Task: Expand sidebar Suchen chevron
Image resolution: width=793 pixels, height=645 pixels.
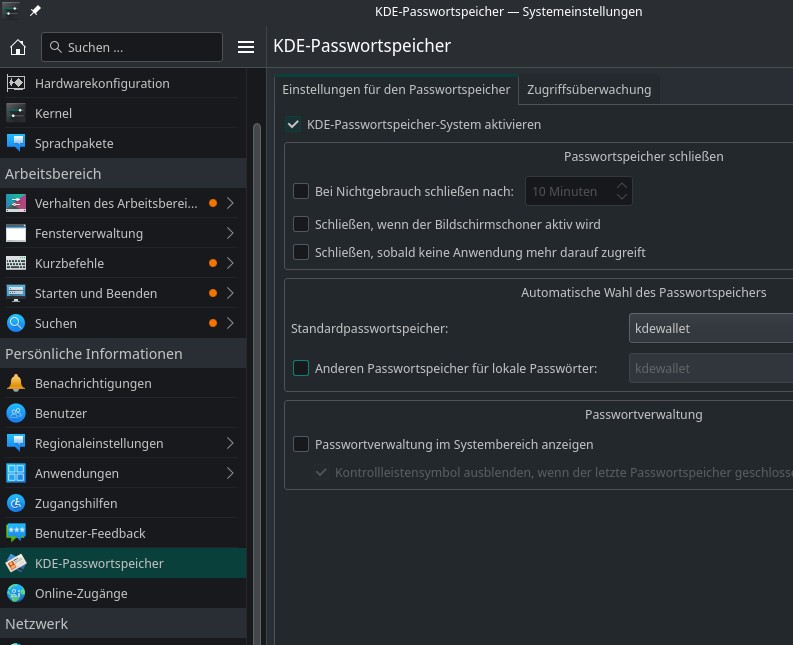Action: click(x=230, y=323)
